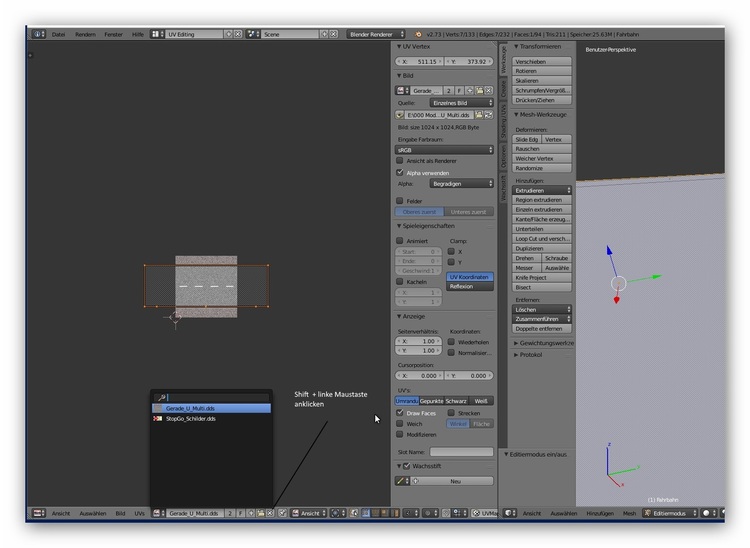
Task: Click the Rotieren button
Action: click(x=542, y=71)
